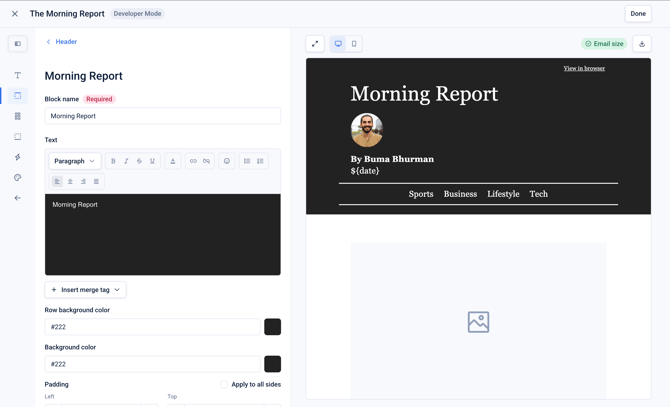Open the lightning automation sidebar icon
The height and width of the screenshot is (407, 670).
click(18, 157)
